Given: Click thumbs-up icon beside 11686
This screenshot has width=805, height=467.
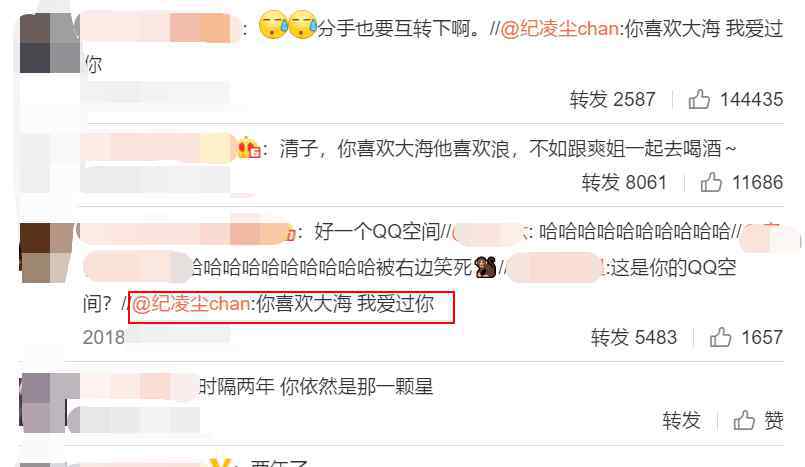Looking at the screenshot, I should pyautogui.click(x=711, y=182).
